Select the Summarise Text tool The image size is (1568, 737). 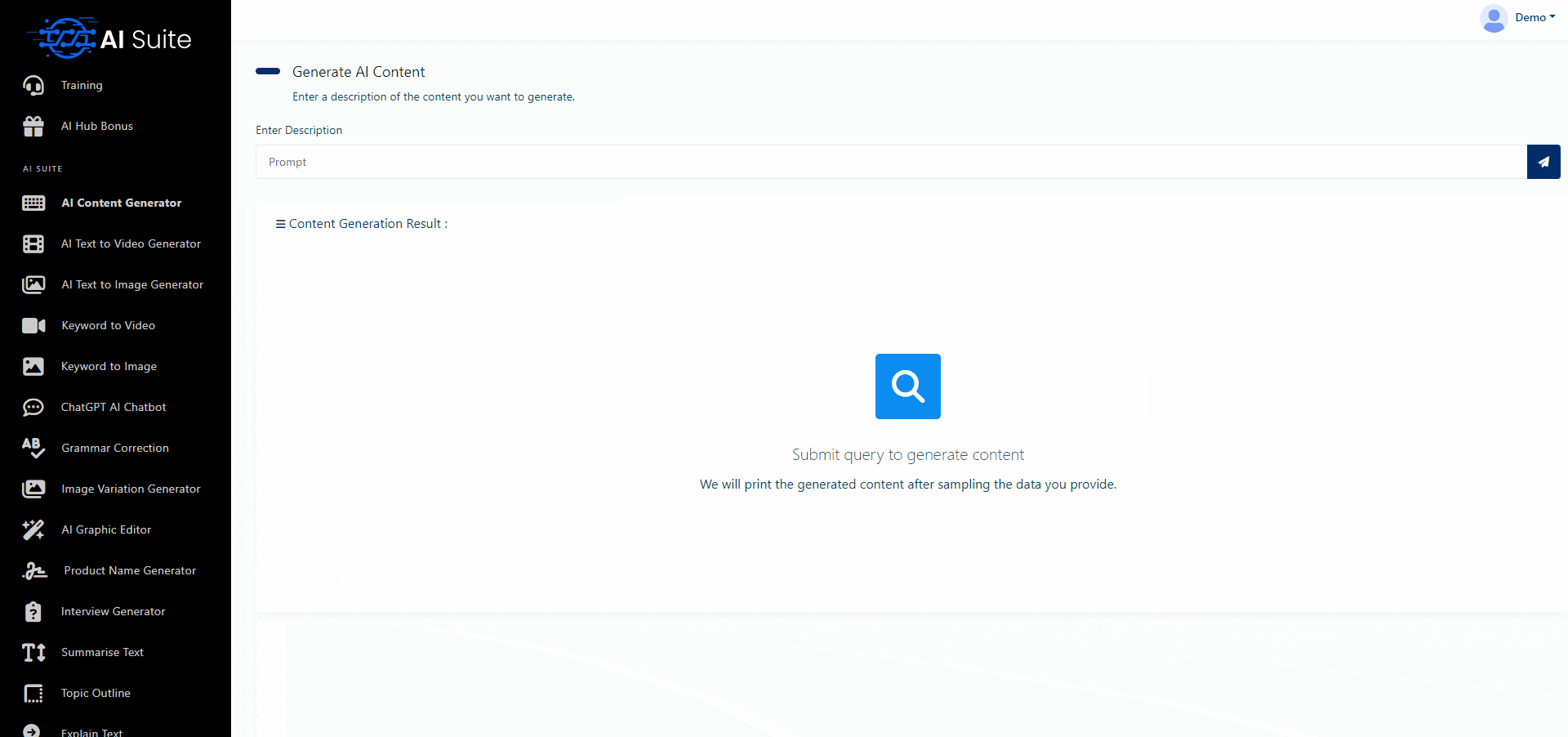point(101,652)
